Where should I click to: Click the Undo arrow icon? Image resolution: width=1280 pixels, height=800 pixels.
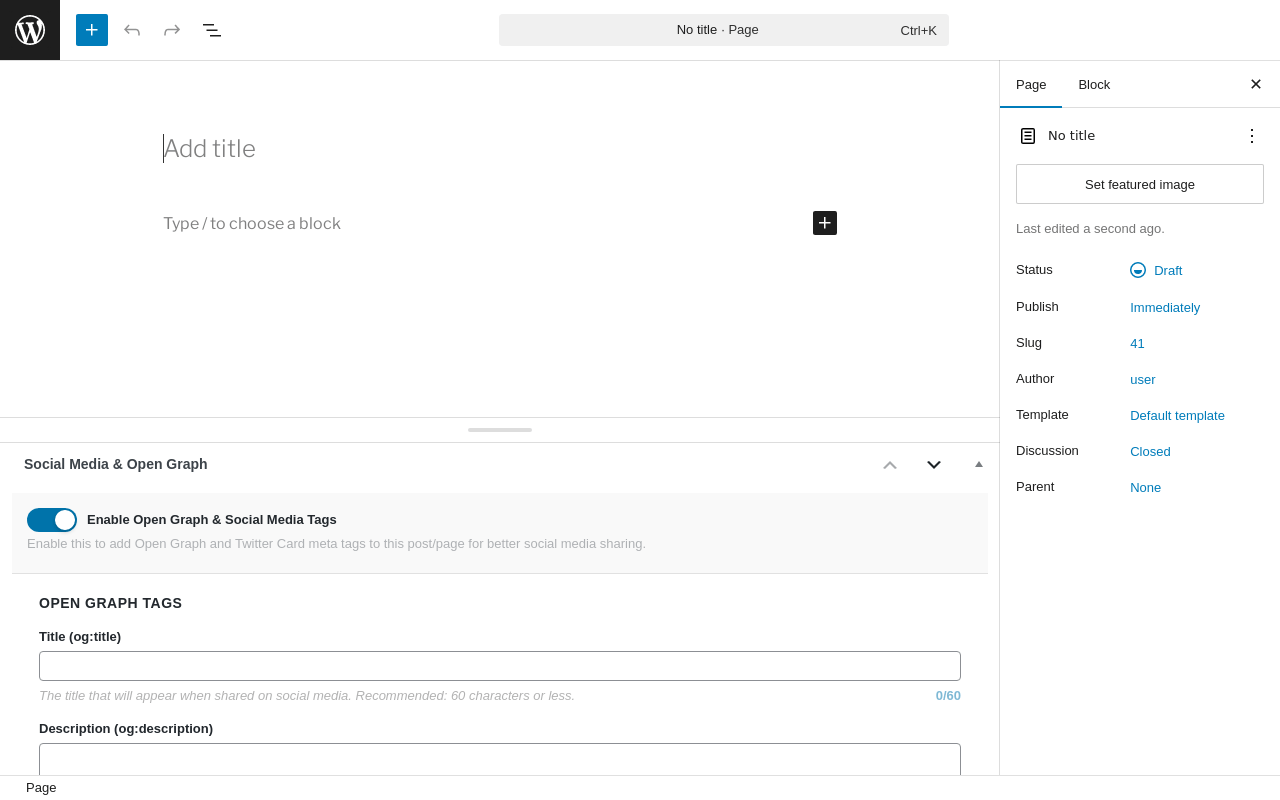coord(132,30)
